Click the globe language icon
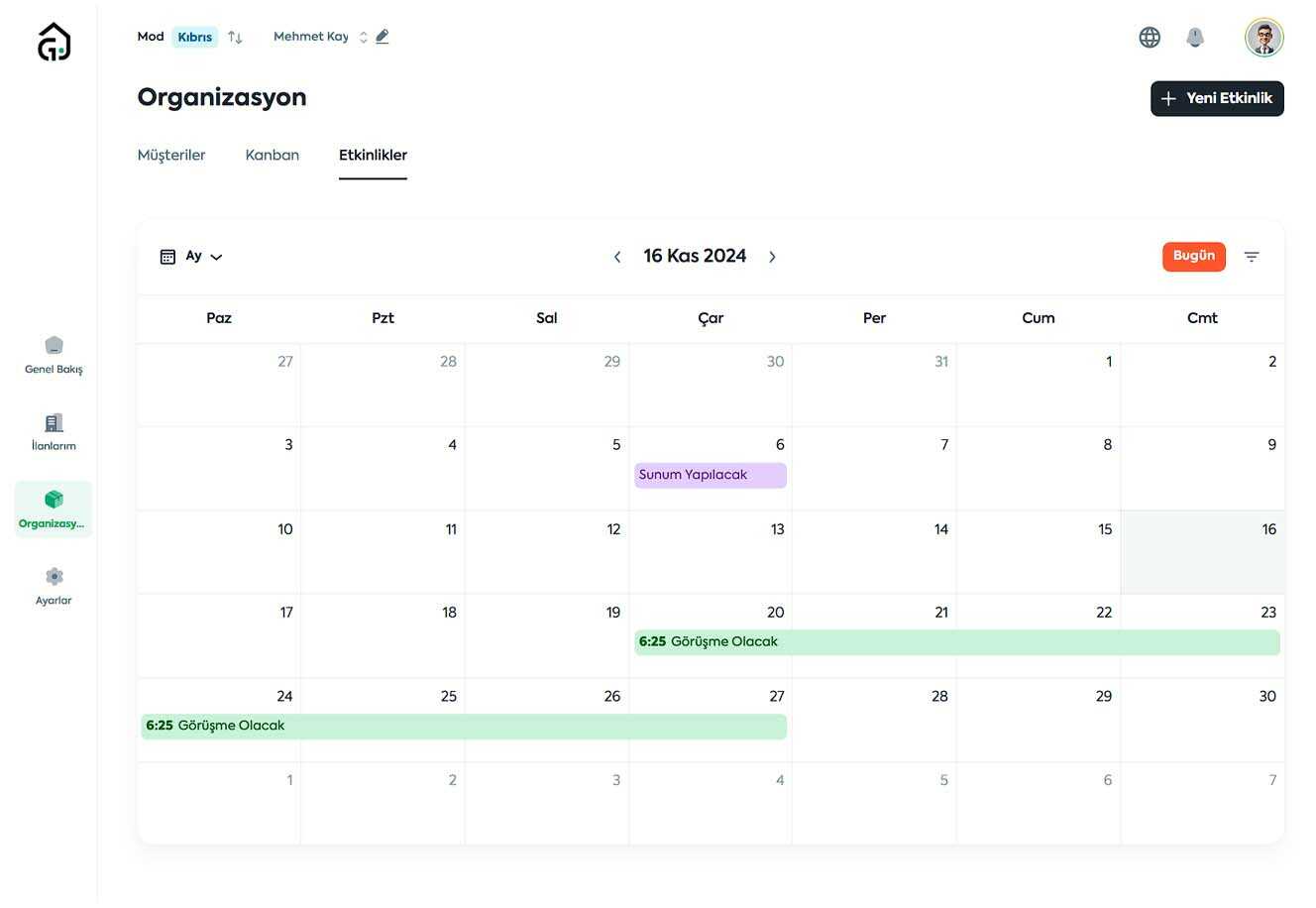 [x=1150, y=38]
